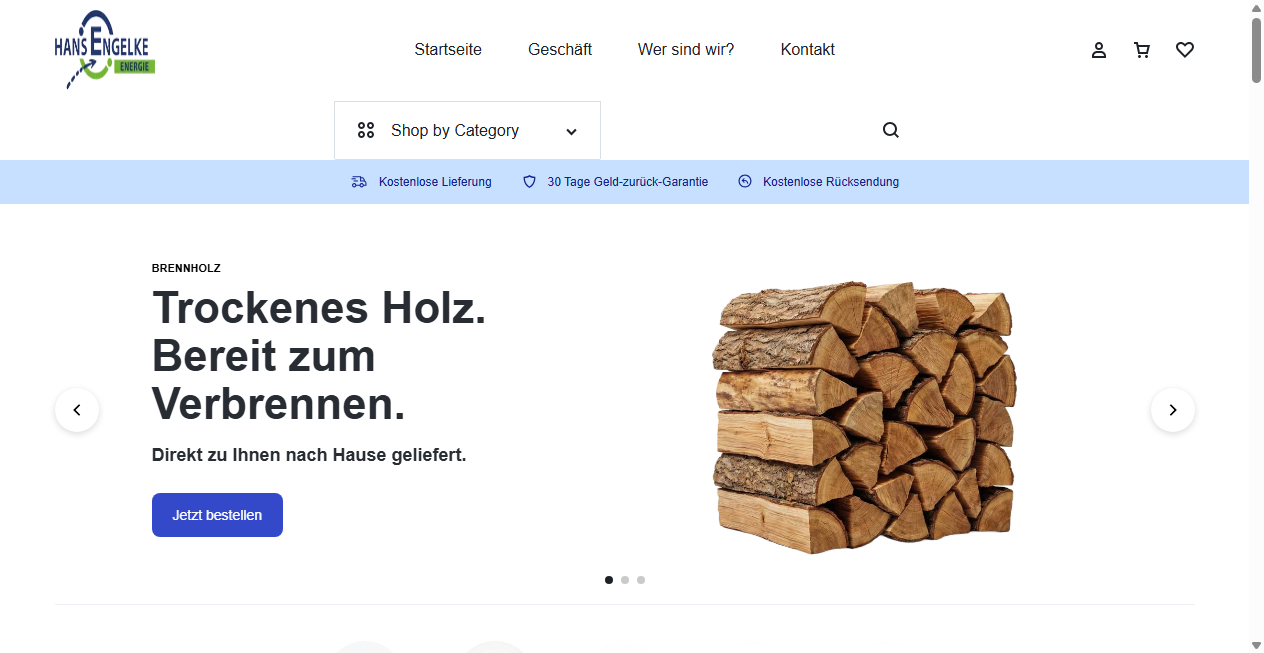Open the Kontakt page
This screenshot has height=653, width=1264.
click(x=807, y=49)
